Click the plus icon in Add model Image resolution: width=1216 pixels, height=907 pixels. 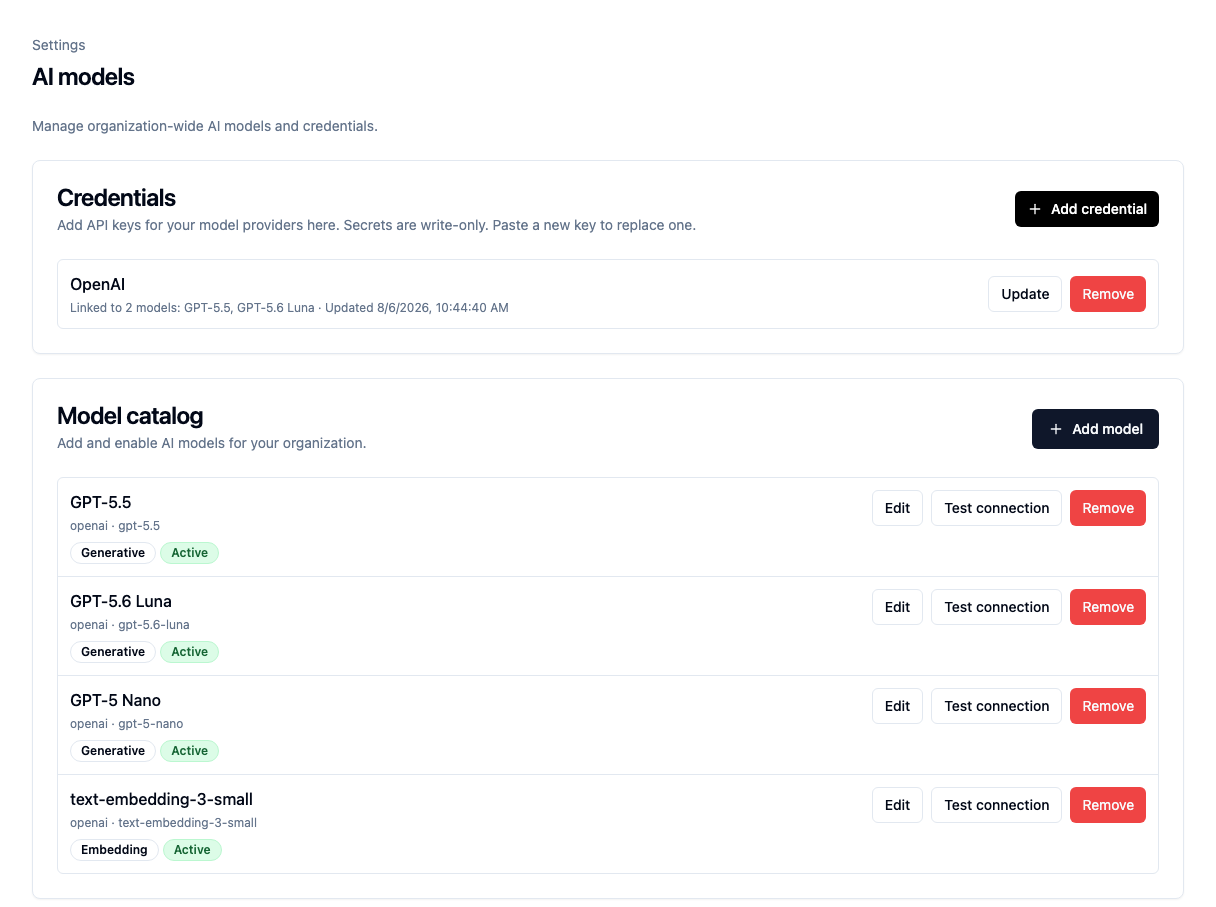pyautogui.click(x=1055, y=429)
